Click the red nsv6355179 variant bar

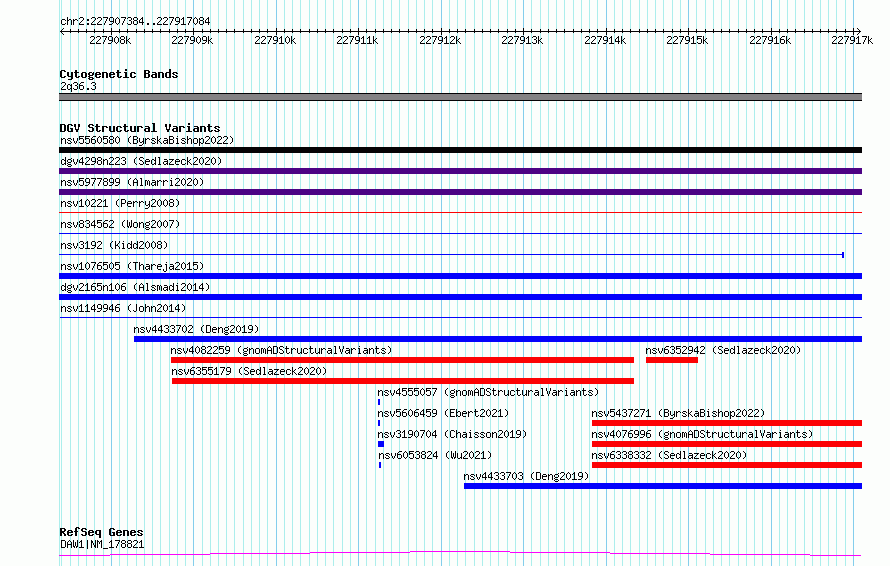pos(403,381)
